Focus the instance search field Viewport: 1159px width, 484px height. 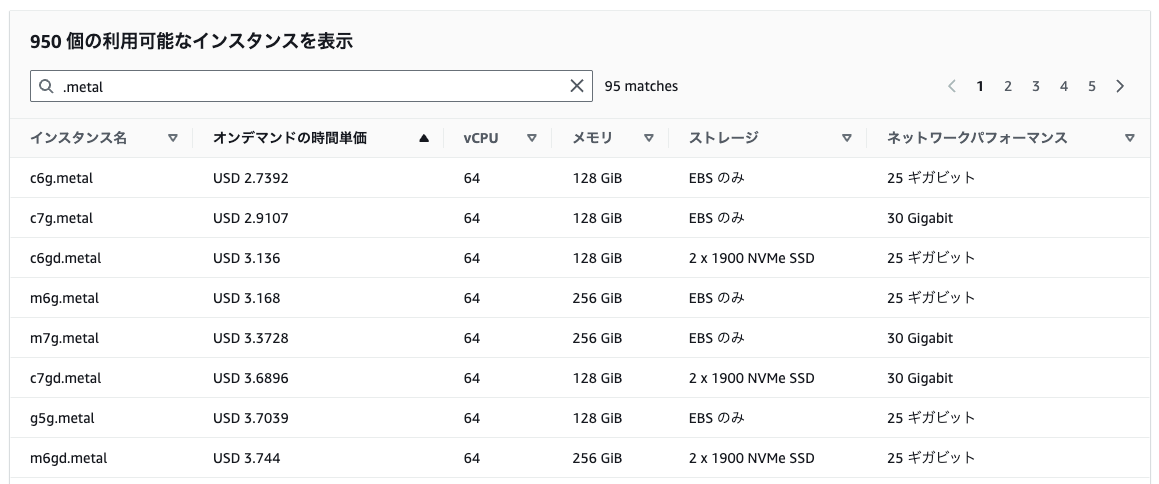pyautogui.click(x=310, y=86)
